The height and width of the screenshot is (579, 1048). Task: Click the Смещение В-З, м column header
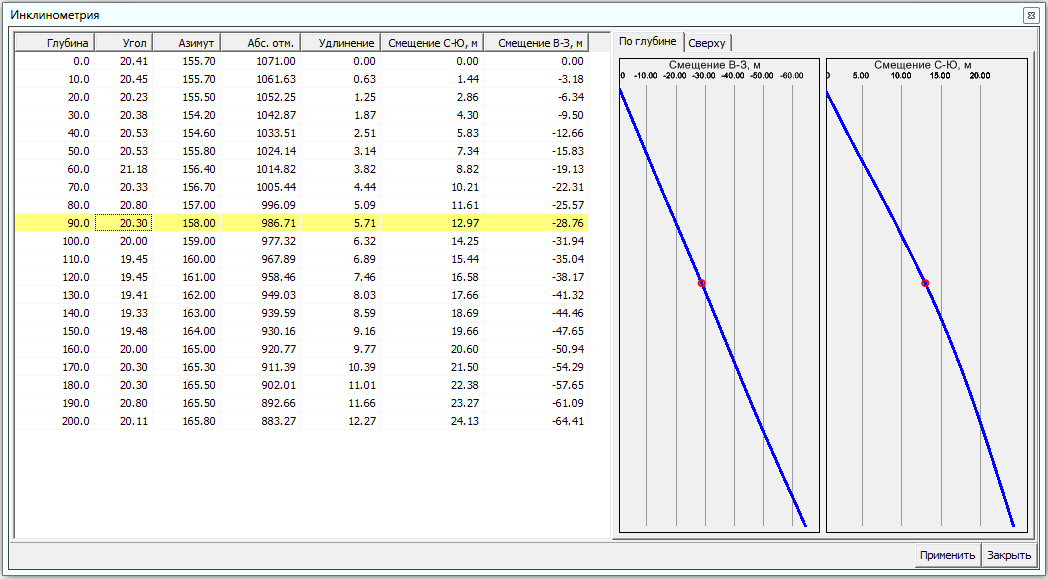tap(536, 42)
